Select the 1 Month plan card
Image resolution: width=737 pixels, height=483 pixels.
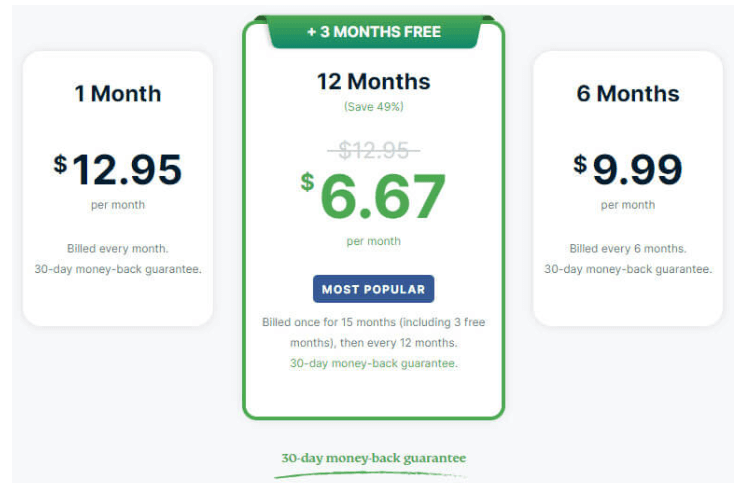click(118, 188)
